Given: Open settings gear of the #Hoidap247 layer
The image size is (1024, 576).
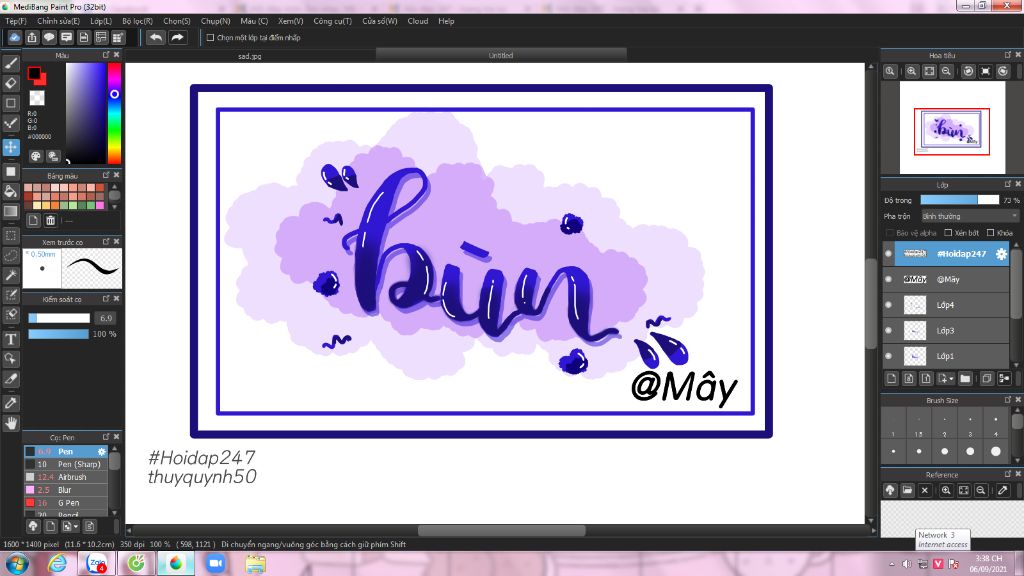Looking at the screenshot, I should [1001, 254].
